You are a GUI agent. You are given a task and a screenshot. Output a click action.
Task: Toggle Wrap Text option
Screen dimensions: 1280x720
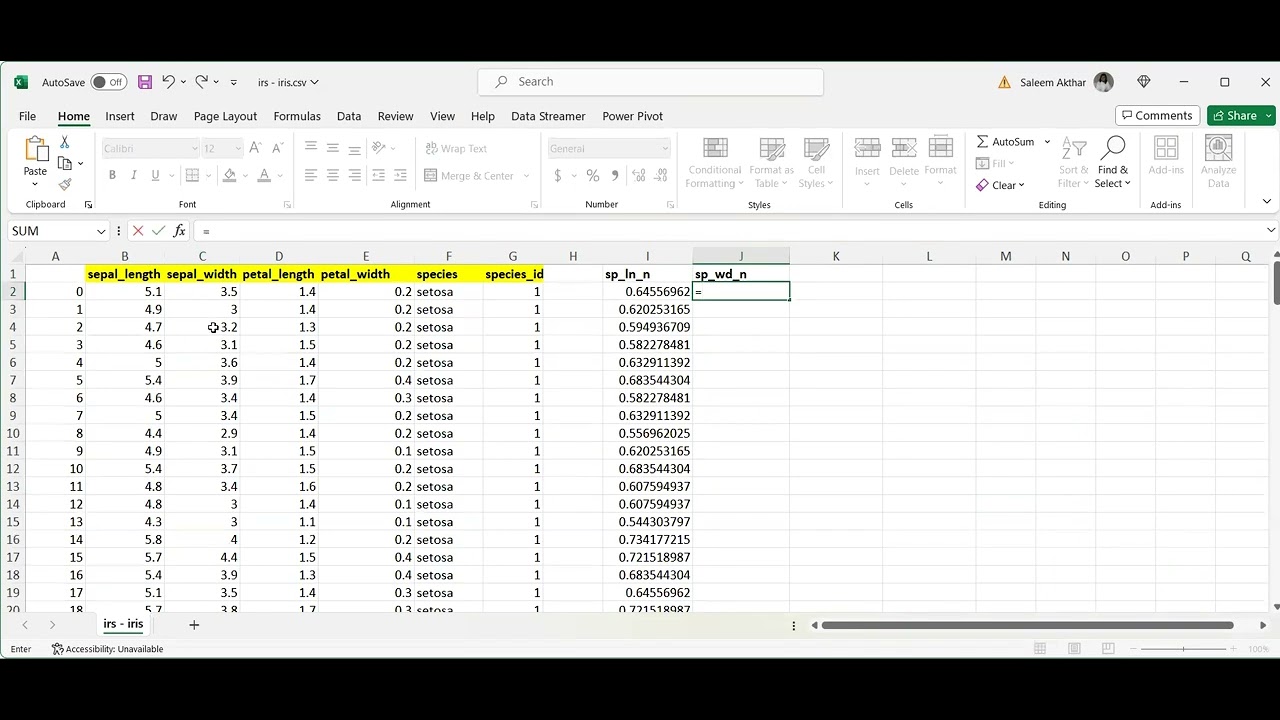(457, 149)
